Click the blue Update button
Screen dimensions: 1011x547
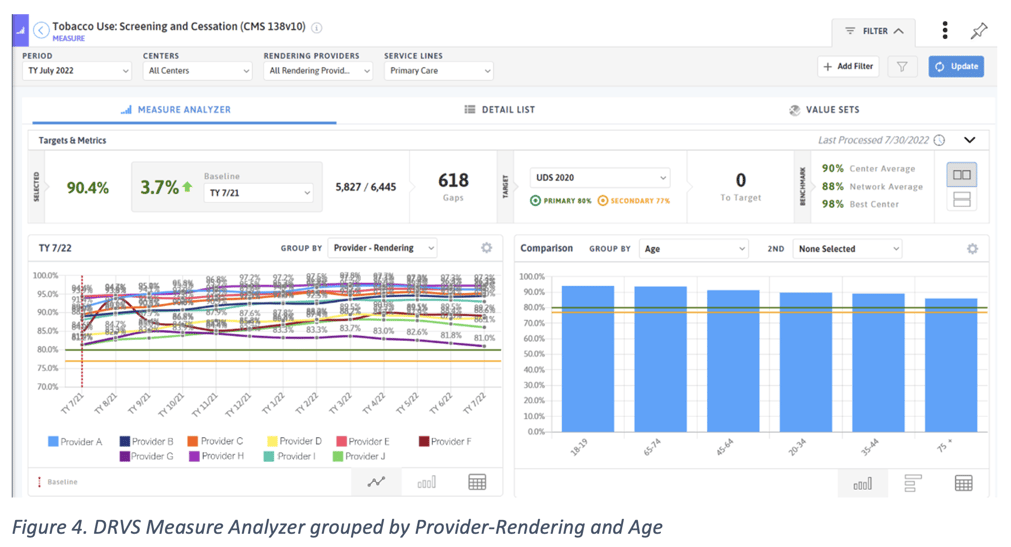956,66
